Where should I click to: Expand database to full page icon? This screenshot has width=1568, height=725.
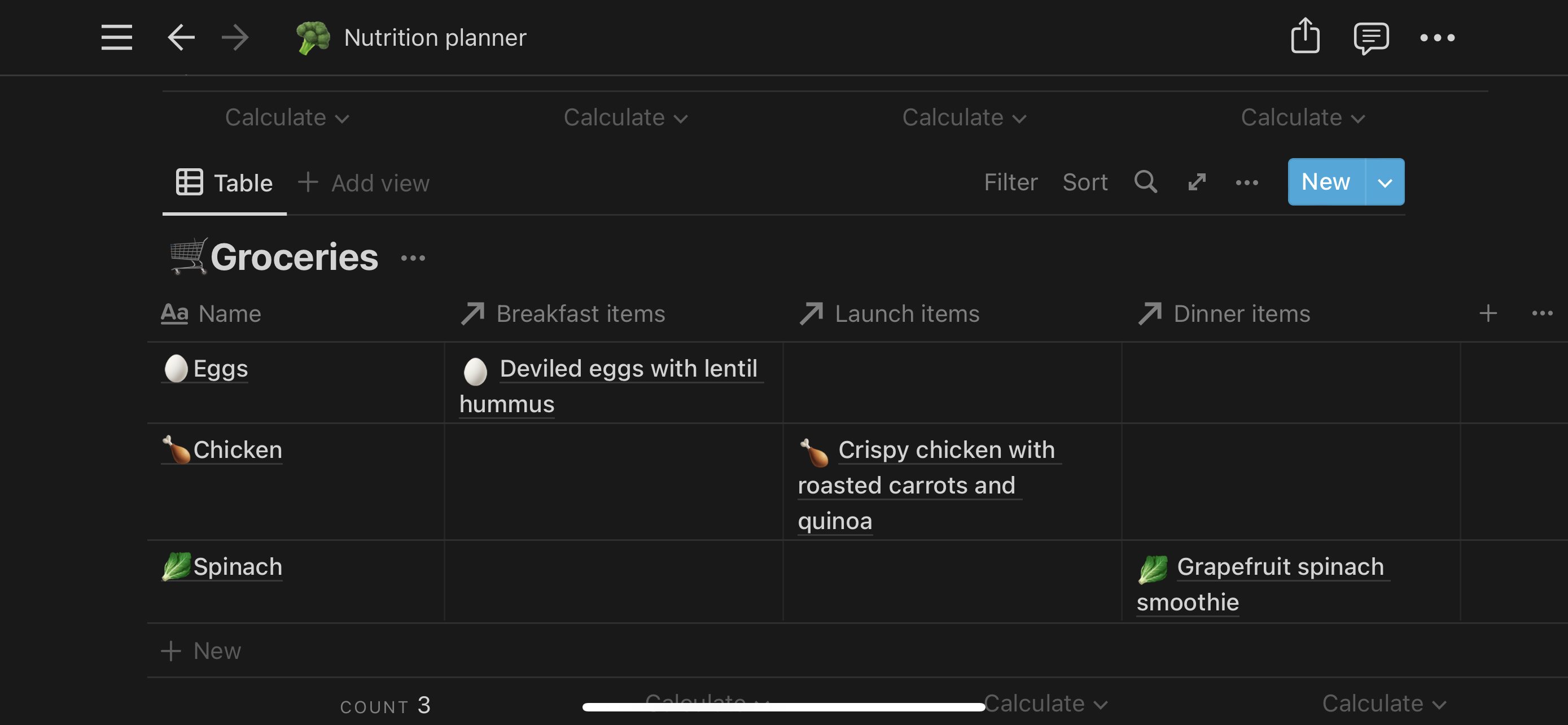pos(1197,182)
